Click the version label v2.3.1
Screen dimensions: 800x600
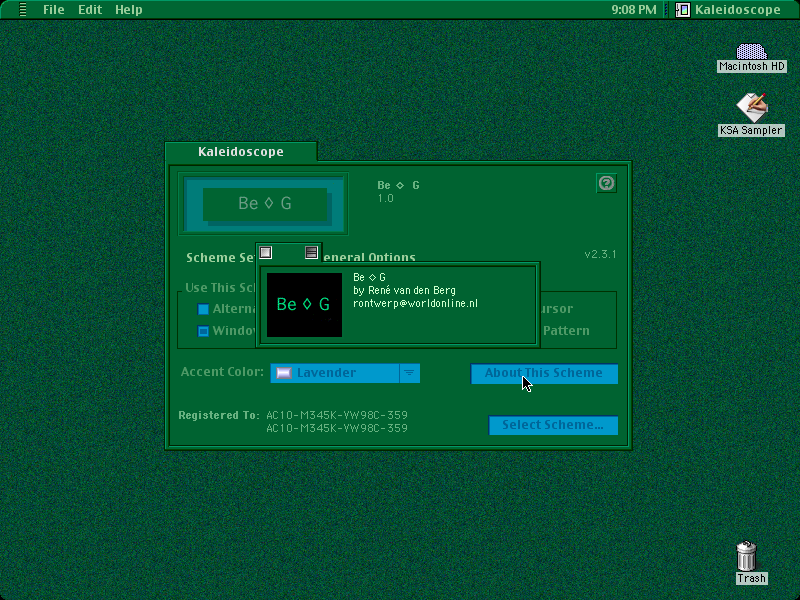(600, 254)
